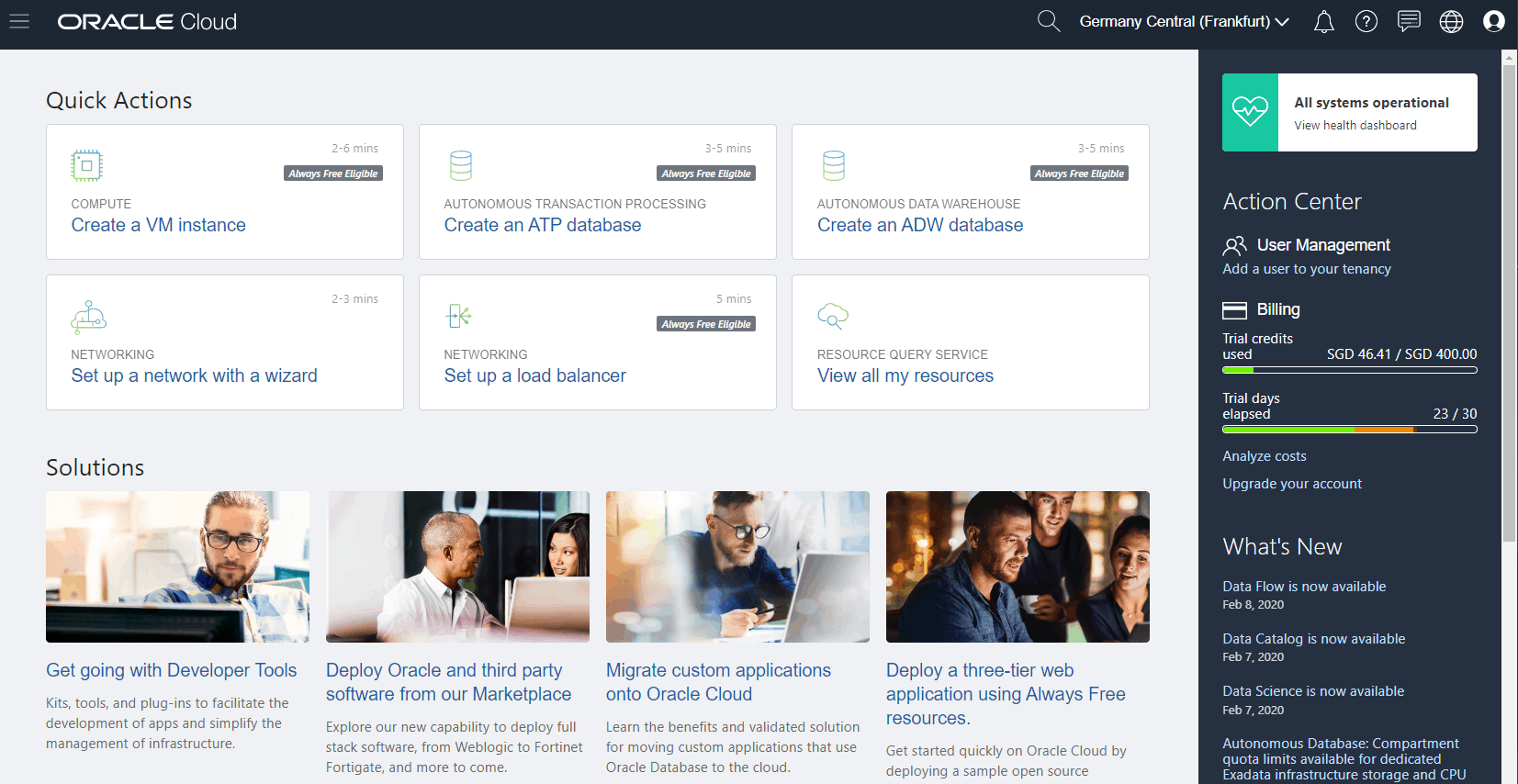Screen dimensions: 1518x784
Task: Click Analyze costs link
Action: pos(1265,456)
